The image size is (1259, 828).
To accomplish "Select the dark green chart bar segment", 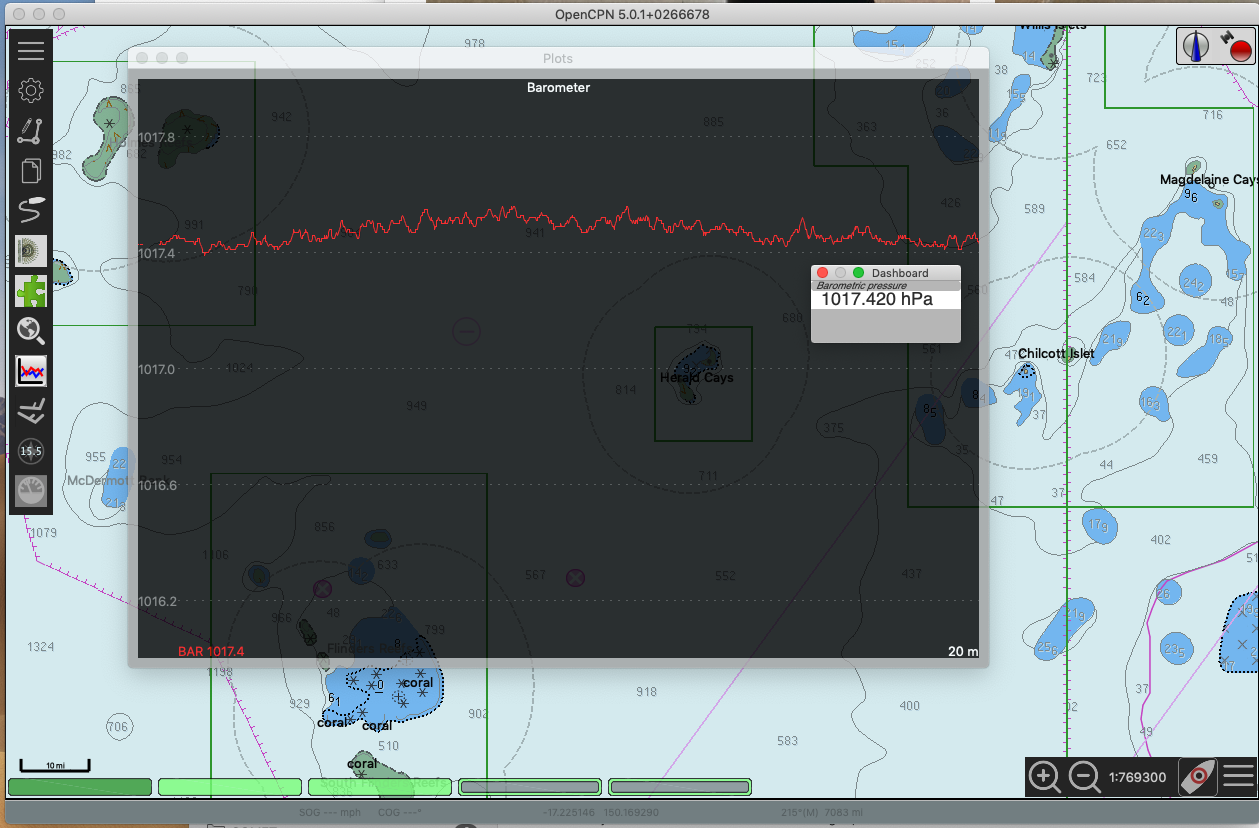I will coord(80,787).
